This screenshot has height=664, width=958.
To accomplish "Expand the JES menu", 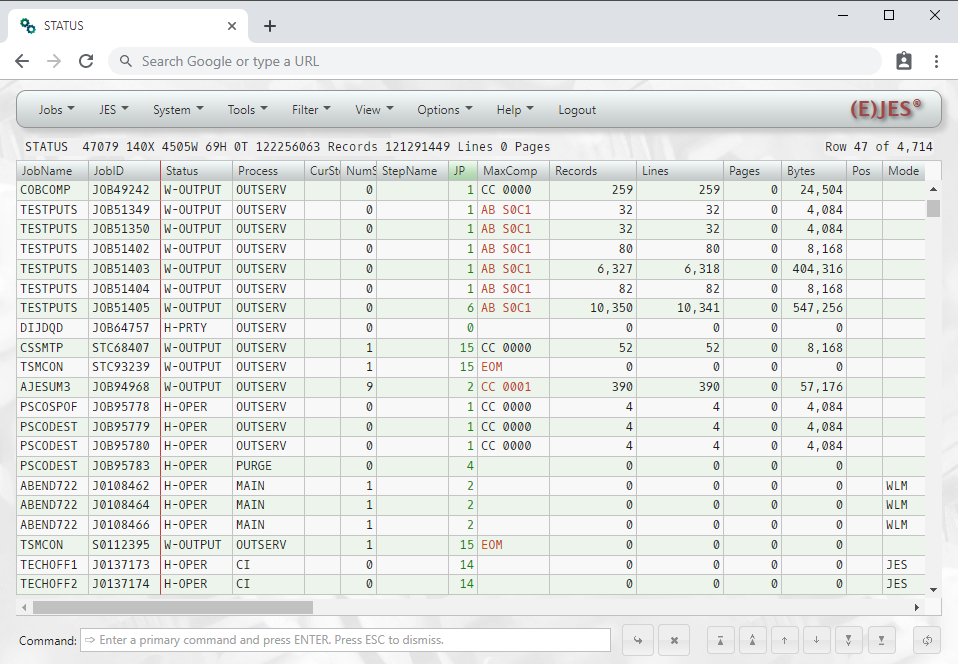I will [x=113, y=110].
